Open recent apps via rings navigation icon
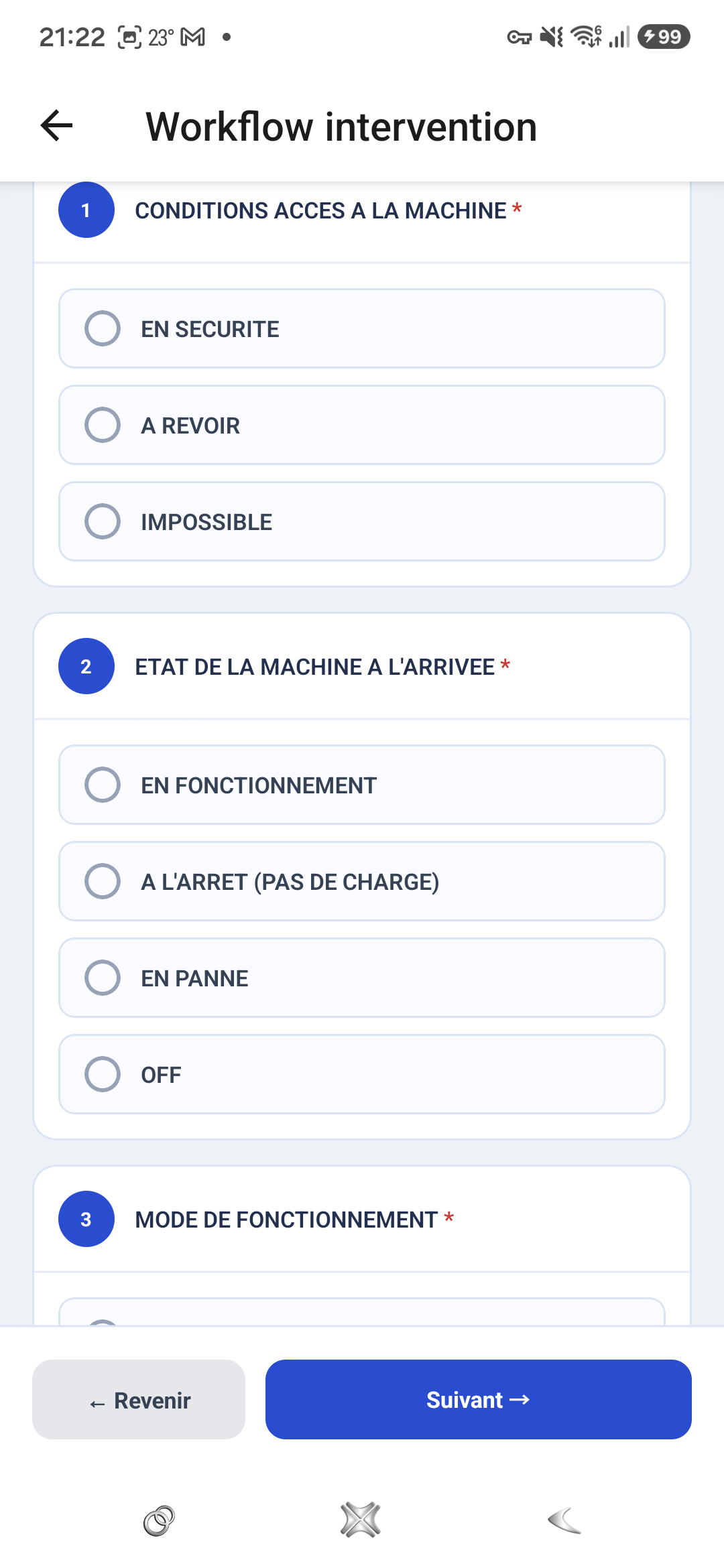Viewport: 724px width, 1568px height. [159, 1520]
